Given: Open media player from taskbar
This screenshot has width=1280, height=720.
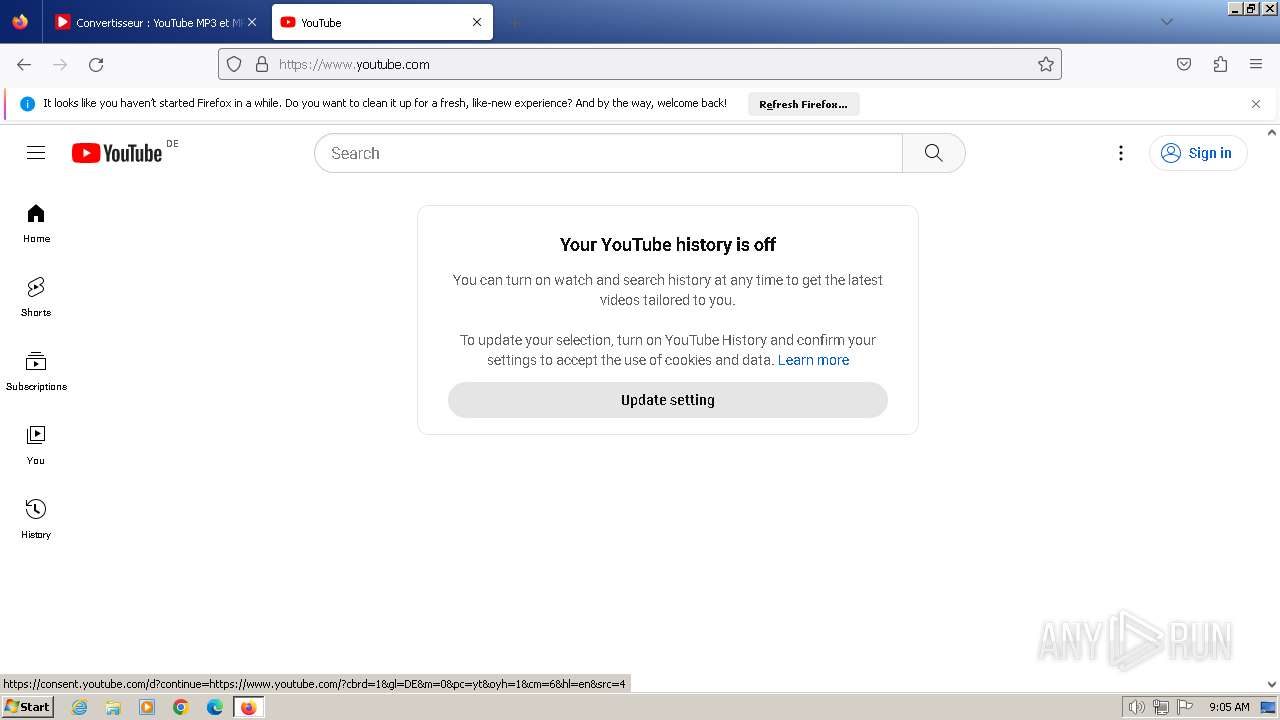Looking at the screenshot, I should pos(147,707).
